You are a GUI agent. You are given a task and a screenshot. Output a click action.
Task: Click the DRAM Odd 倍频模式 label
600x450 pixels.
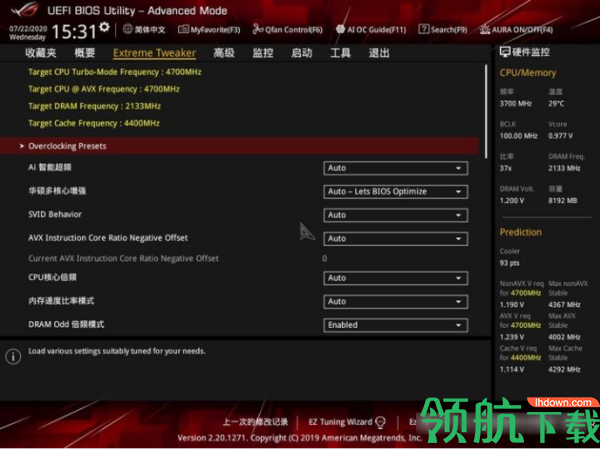[66, 324]
